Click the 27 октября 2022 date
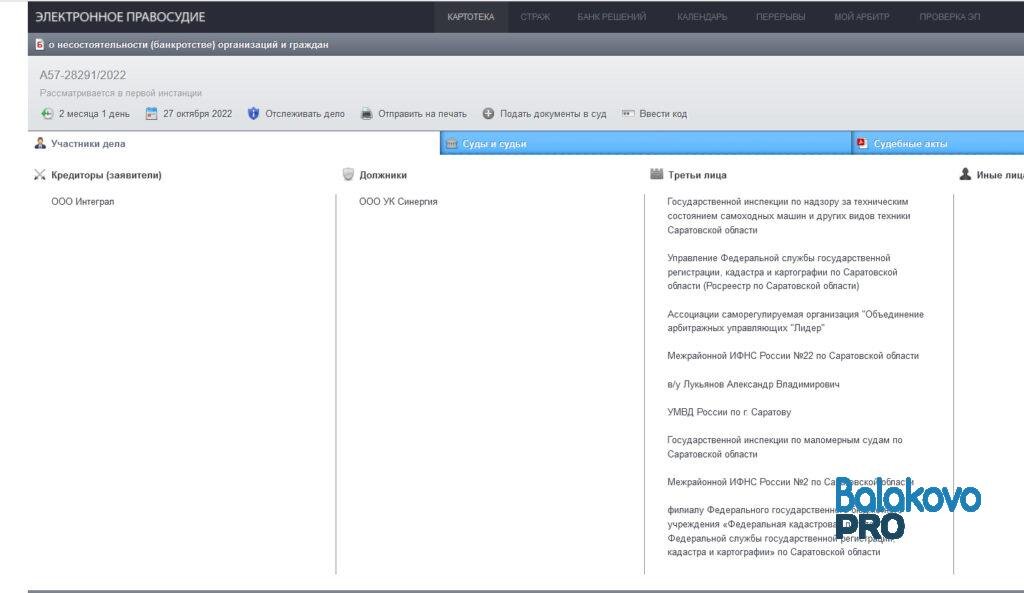Screen dimensions: 1024x593 [x=198, y=114]
